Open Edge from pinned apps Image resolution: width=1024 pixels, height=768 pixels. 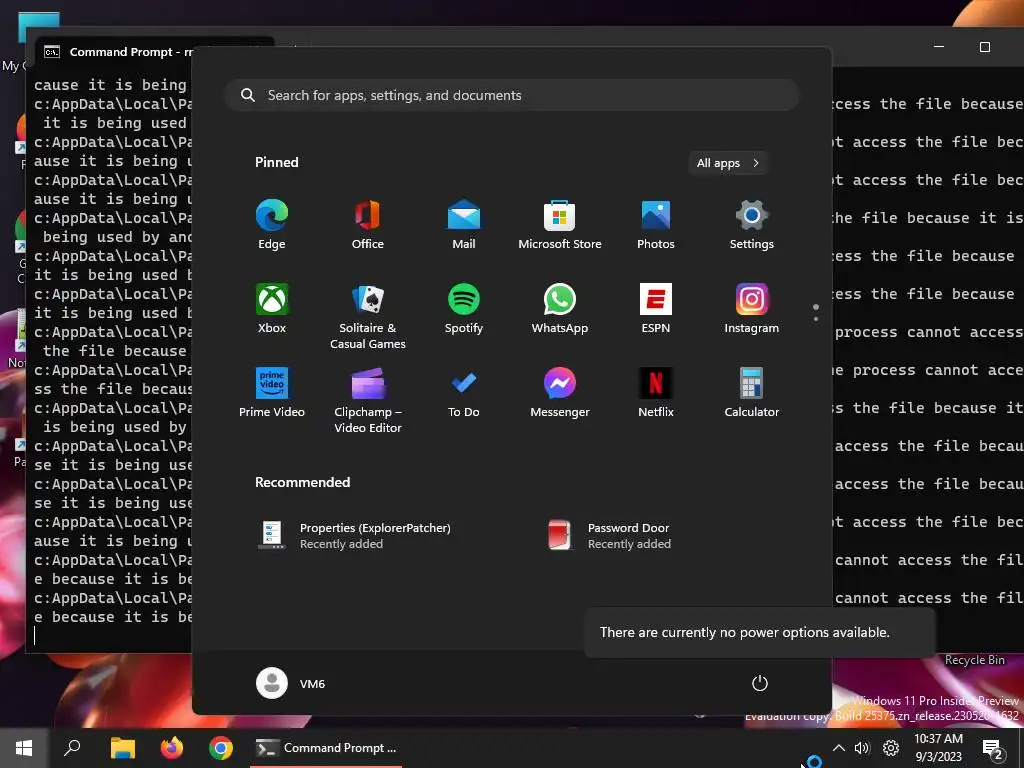coord(272,225)
